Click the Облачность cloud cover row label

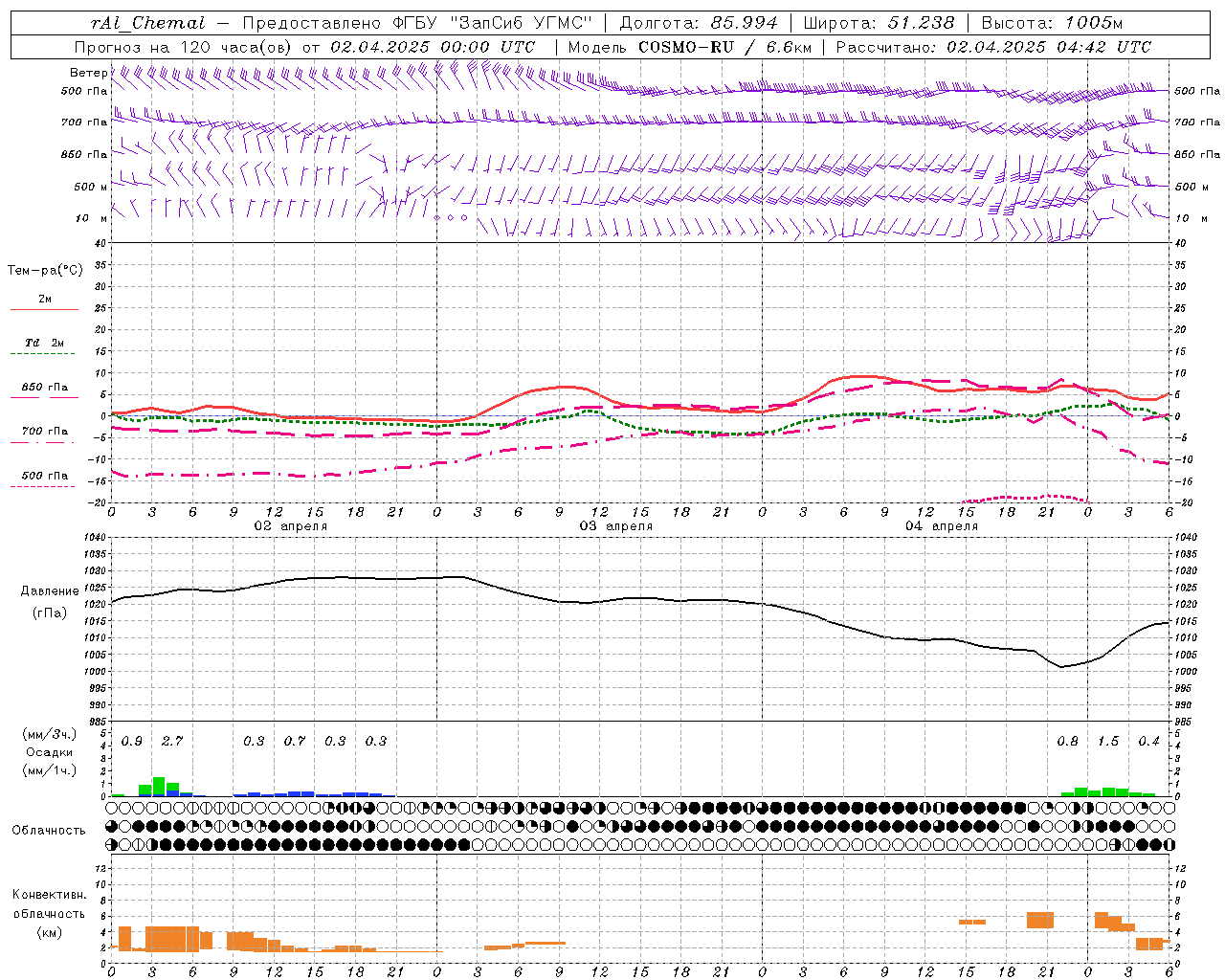click(x=49, y=830)
